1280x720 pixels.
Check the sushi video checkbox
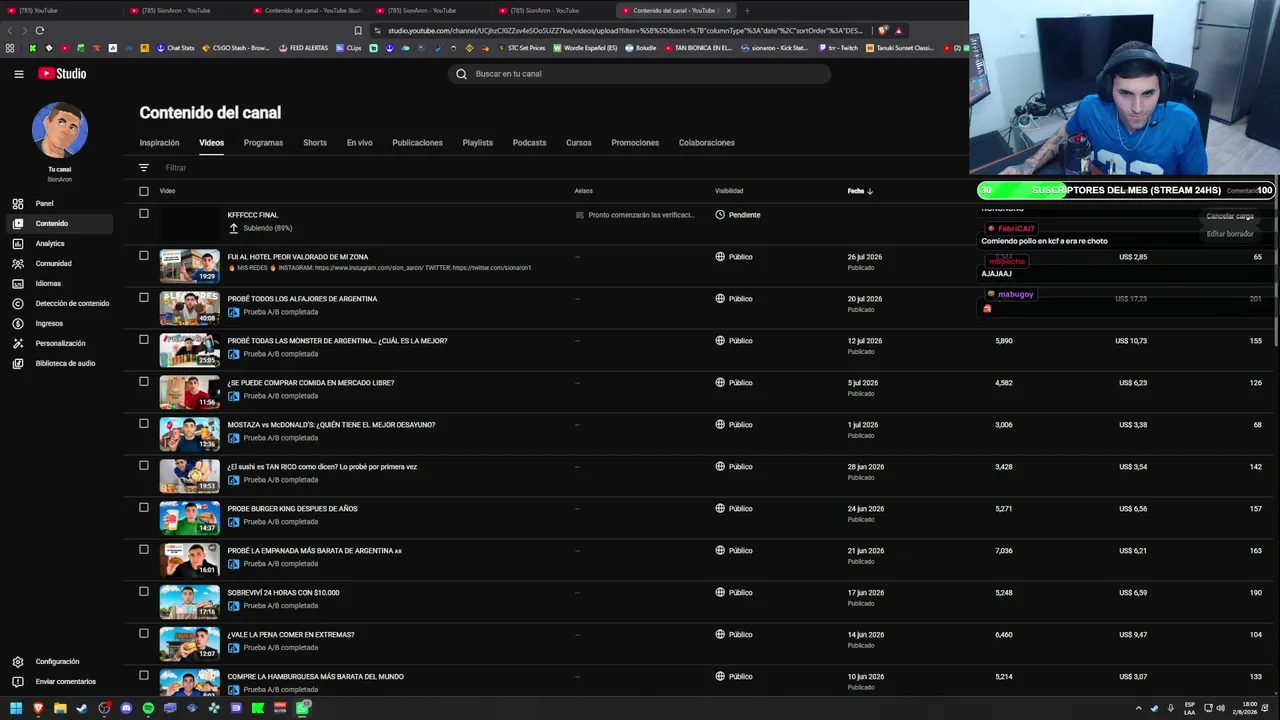point(144,466)
